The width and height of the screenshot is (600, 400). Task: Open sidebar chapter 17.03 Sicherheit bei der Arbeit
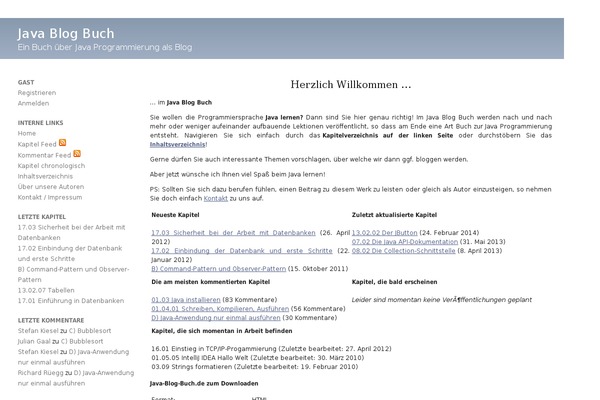click(x=72, y=232)
